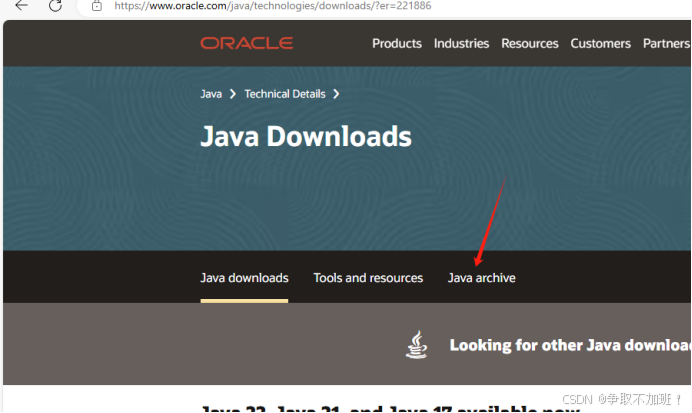Click the browser back arrow

[21, 5]
